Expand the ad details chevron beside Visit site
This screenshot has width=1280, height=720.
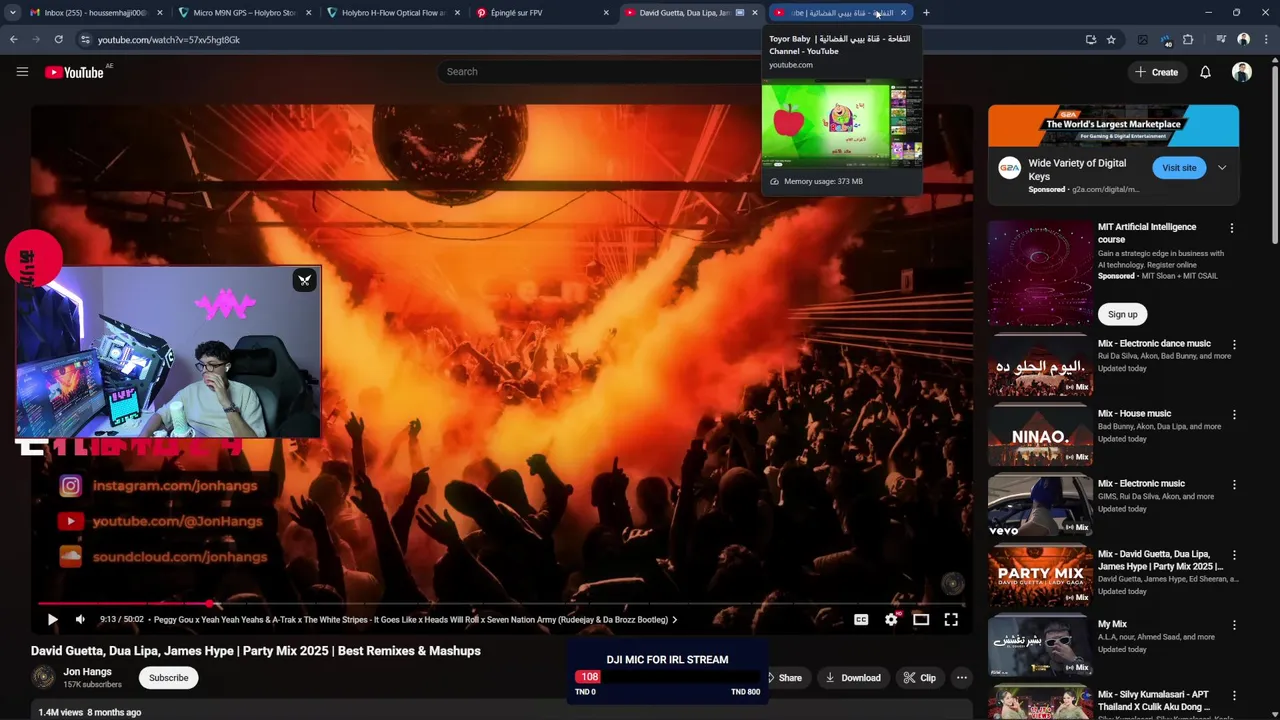1222,168
